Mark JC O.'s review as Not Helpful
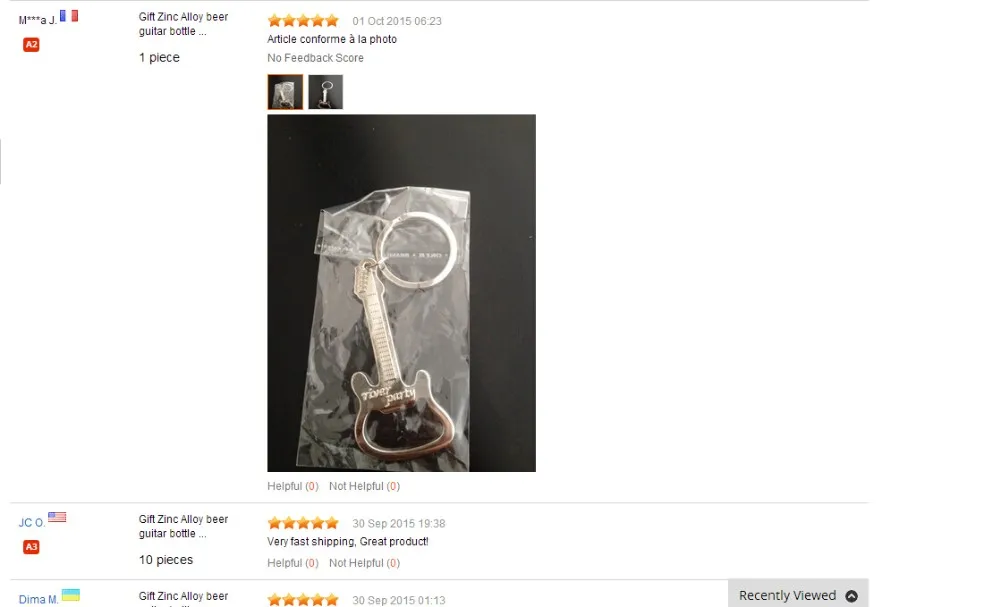This screenshot has width=1000, height=607. pos(364,564)
